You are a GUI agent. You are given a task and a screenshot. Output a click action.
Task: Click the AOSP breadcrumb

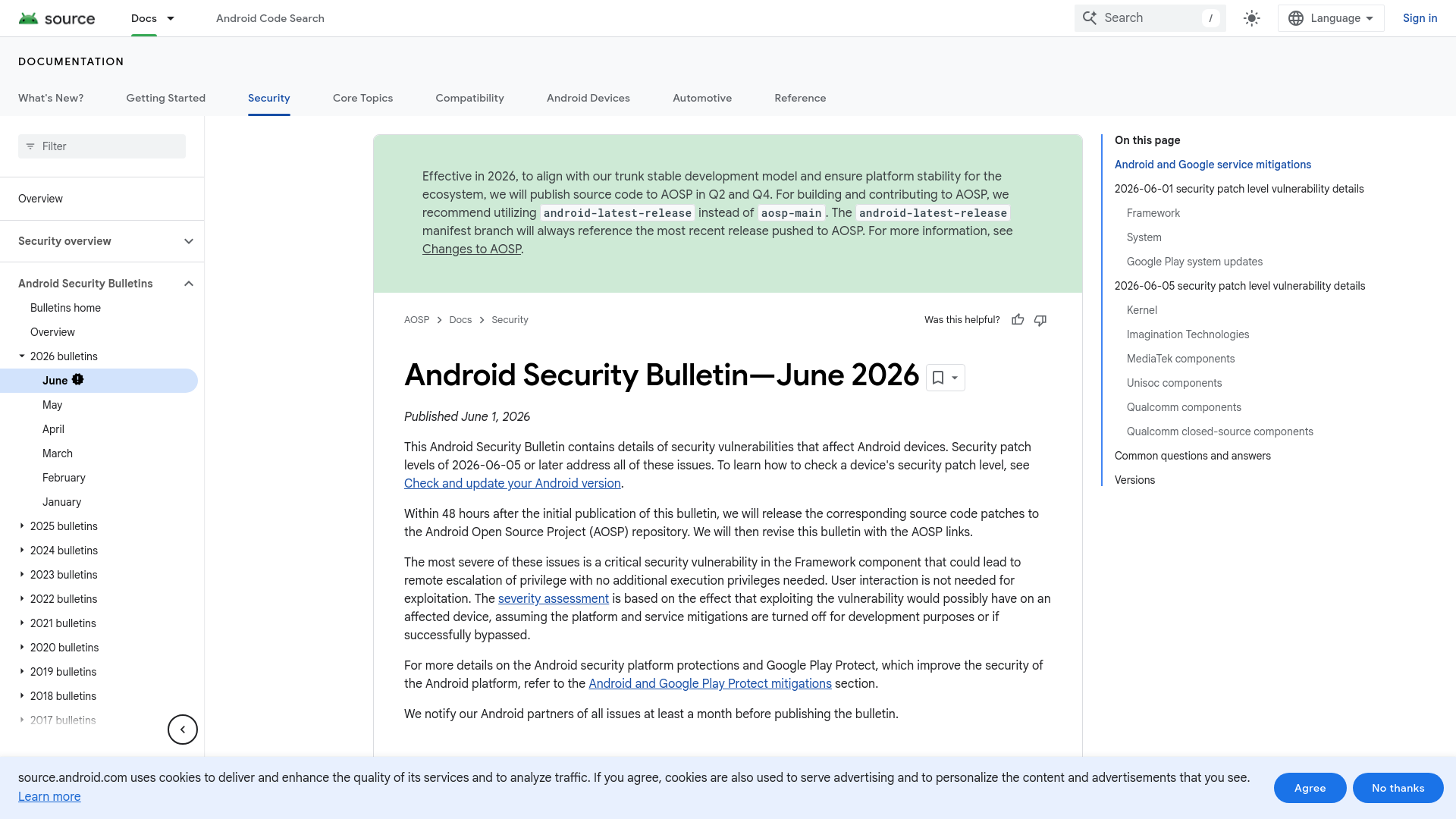(416, 320)
